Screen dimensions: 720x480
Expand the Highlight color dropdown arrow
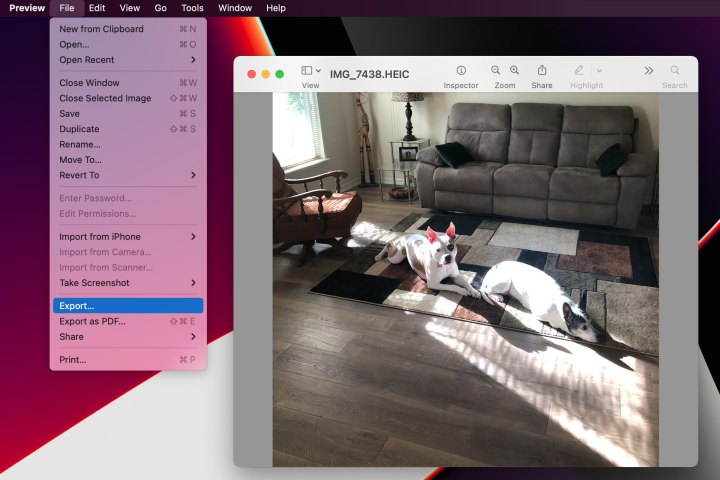click(x=599, y=71)
